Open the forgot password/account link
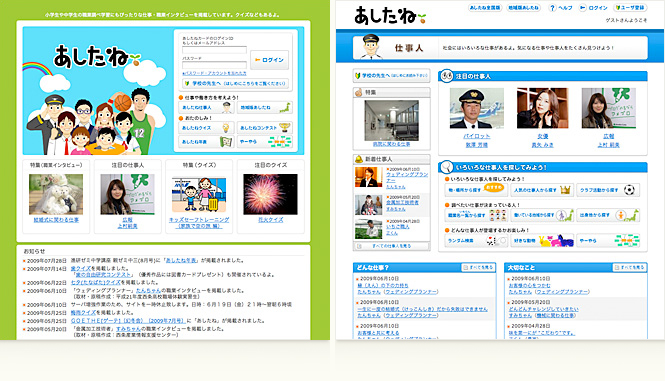This screenshot has width=665, height=381. [x=214, y=73]
